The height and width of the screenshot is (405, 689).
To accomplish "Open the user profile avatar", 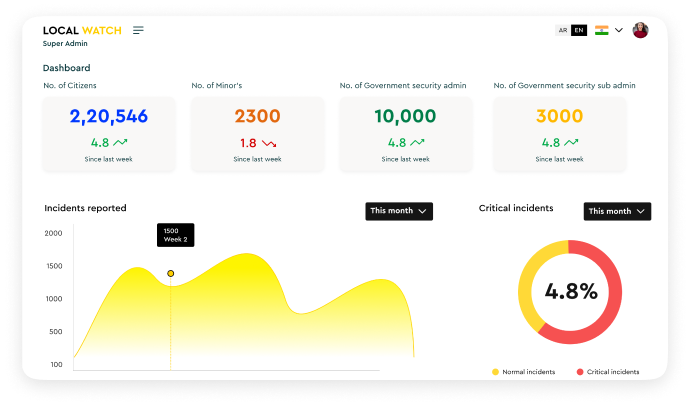I will point(640,30).
